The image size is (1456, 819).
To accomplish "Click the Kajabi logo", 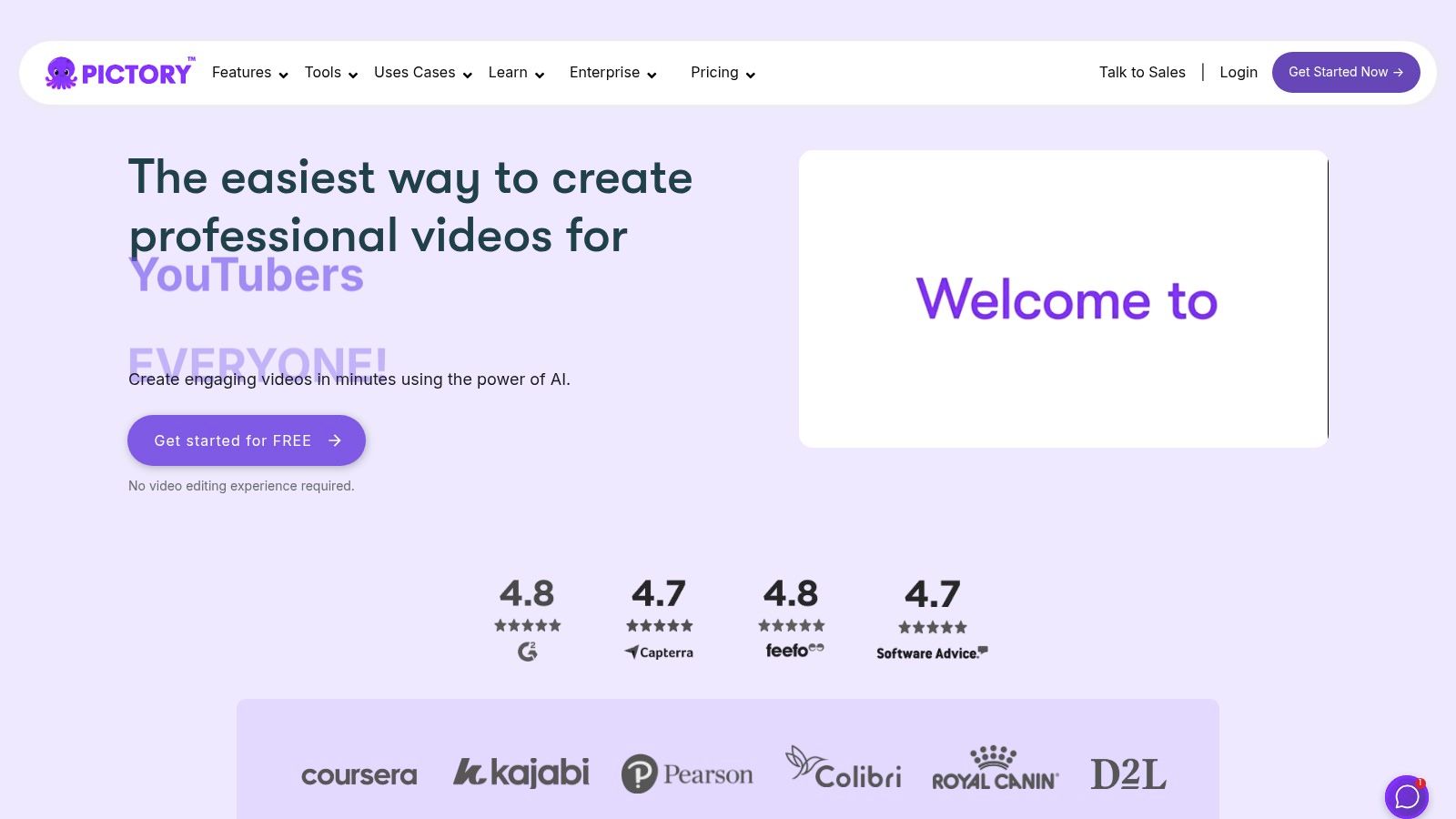I will pos(521,773).
